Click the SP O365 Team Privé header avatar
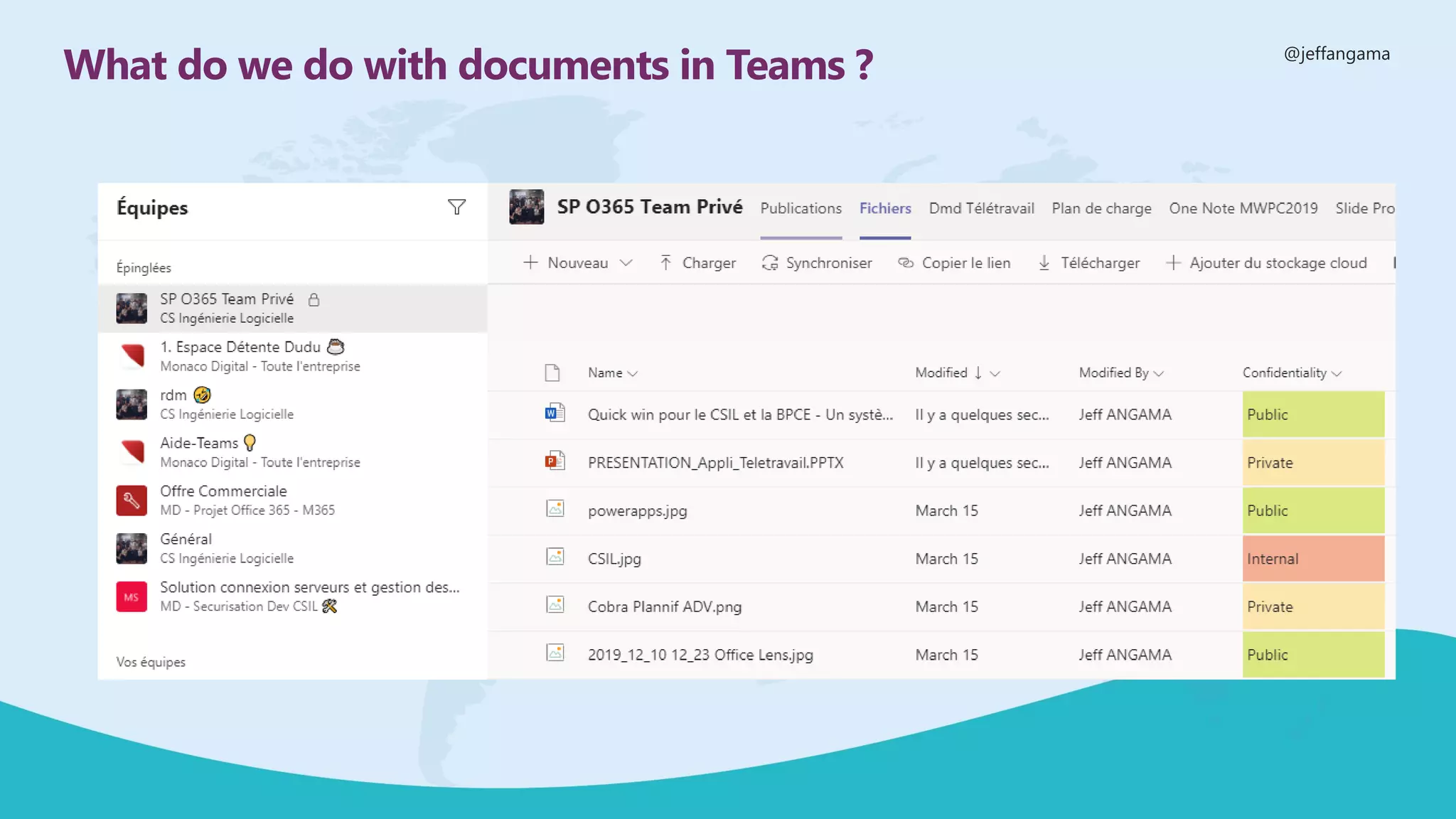 click(x=526, y=207)
